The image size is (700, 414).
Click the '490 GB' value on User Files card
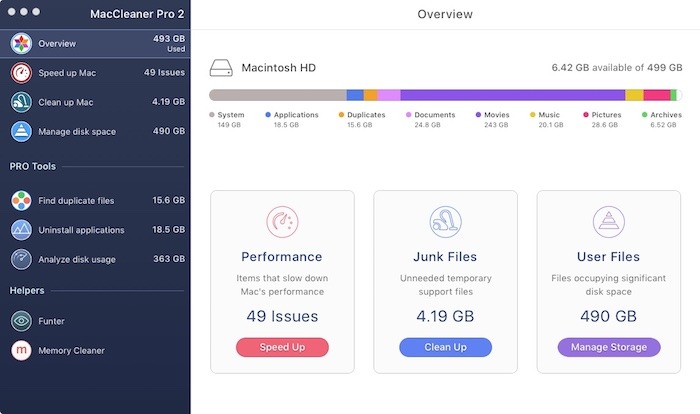608,316
